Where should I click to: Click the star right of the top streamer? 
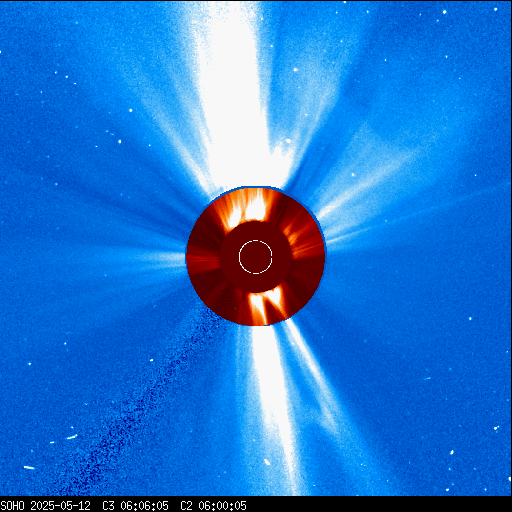coord(295,70)
